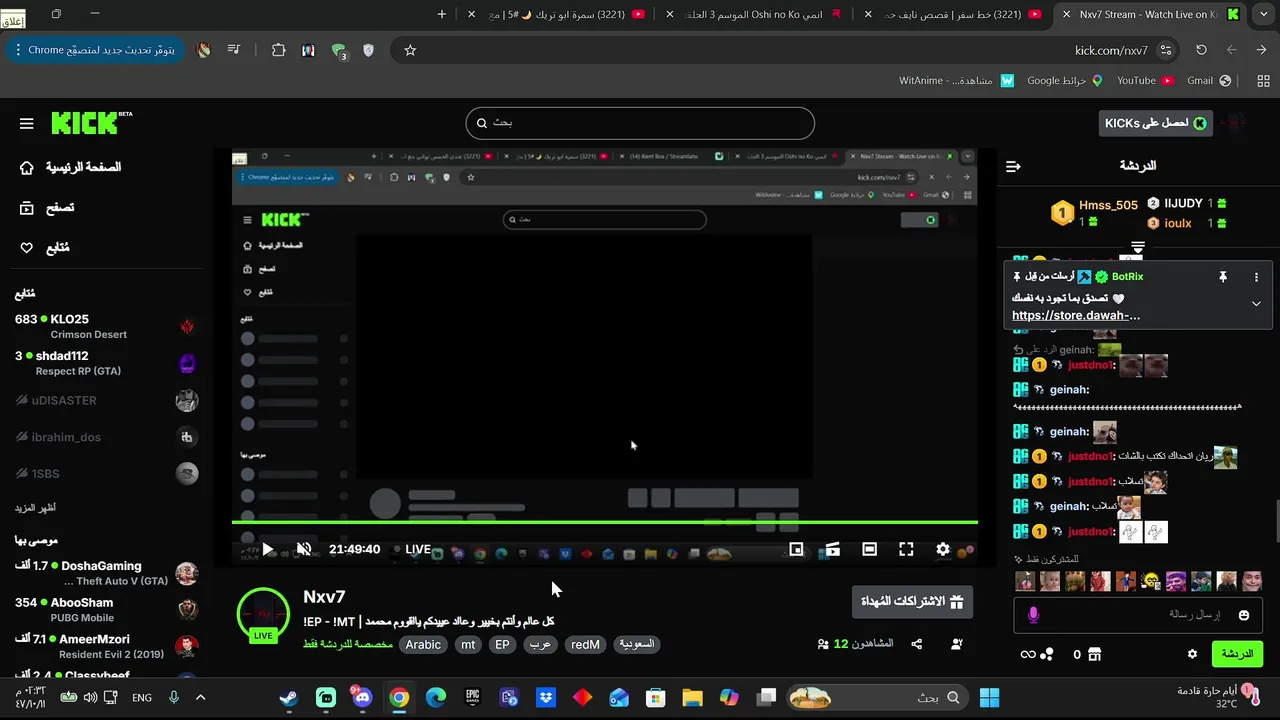Open the Kick shop store icon
The width and height of the screenshot is (1280, 720).
(1095, 654)
